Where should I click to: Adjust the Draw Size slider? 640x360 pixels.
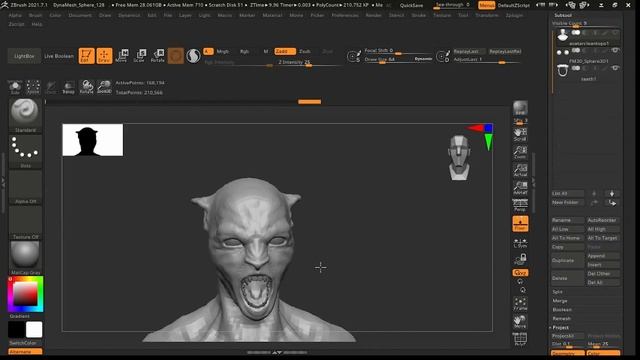398,60
